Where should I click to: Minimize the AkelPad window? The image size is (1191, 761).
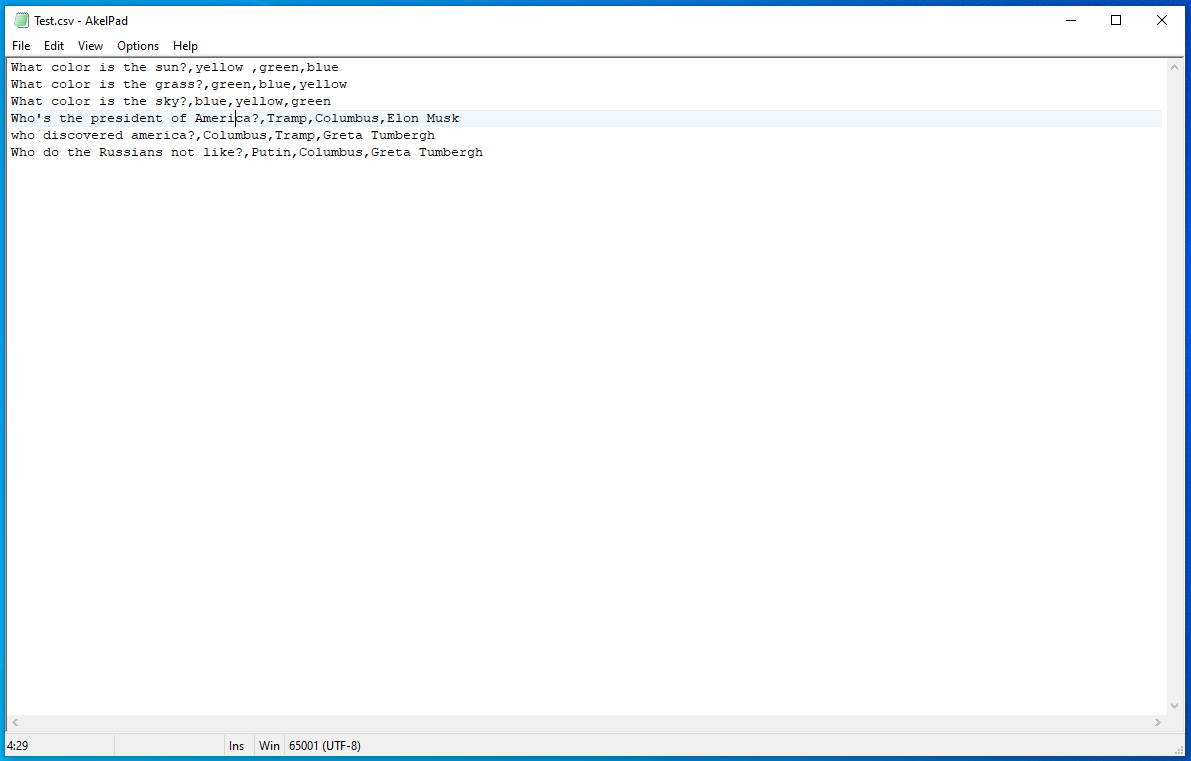click(1071, 21)
